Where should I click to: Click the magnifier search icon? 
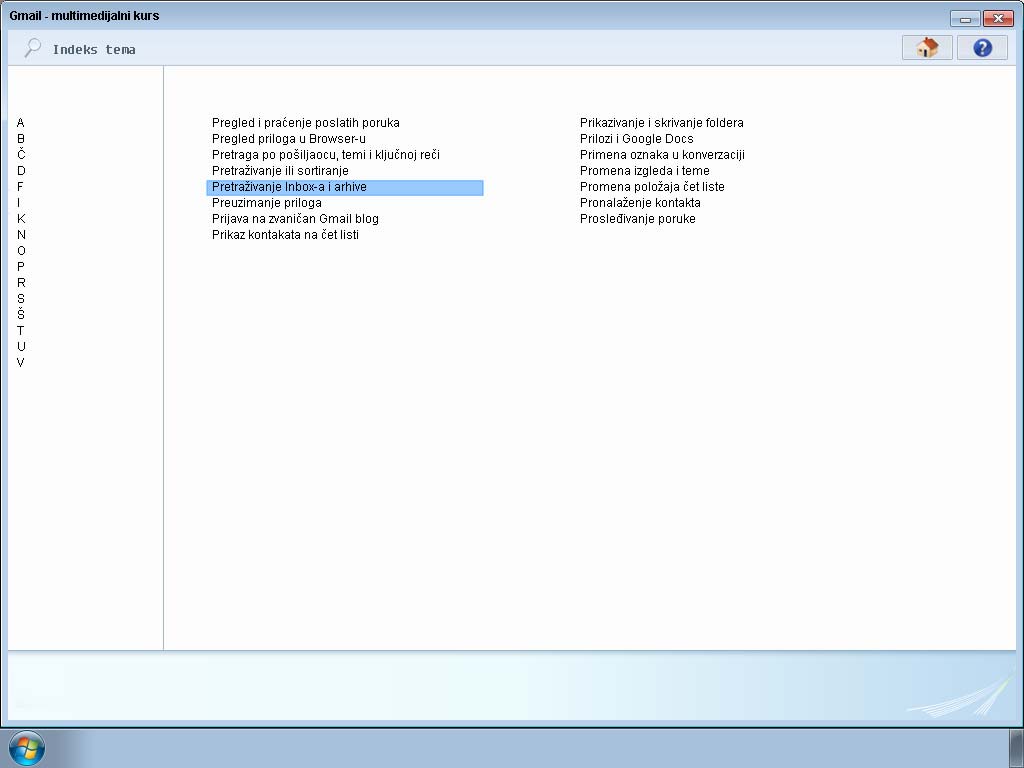[33, 48]
